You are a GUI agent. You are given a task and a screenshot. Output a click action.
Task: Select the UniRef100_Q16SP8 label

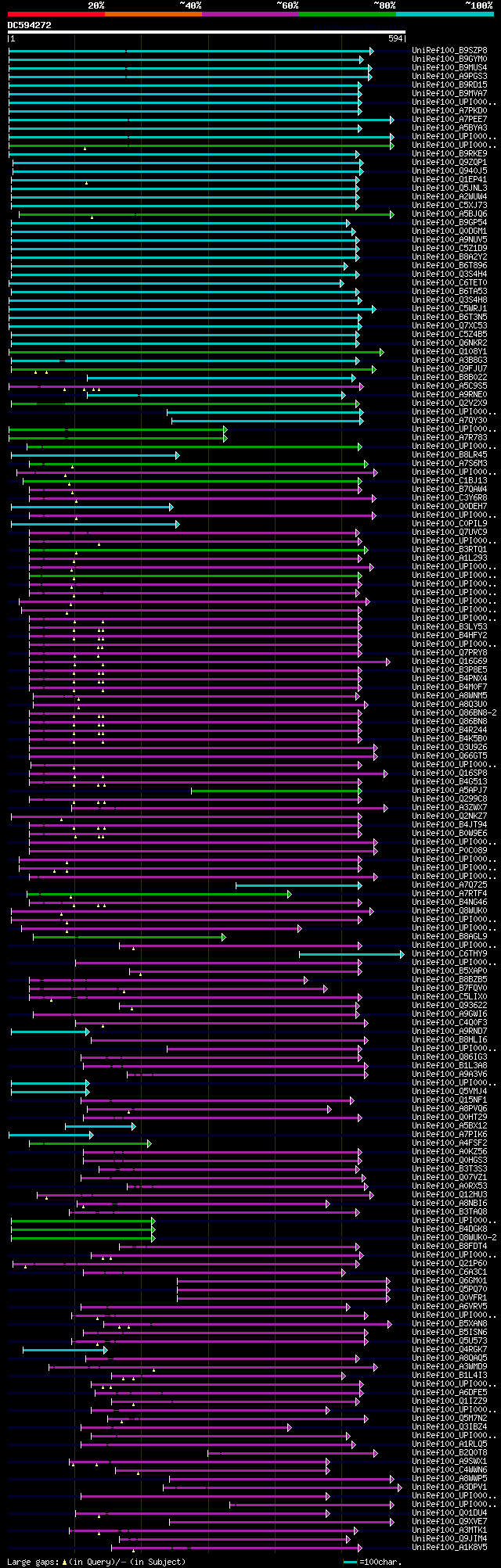point(449,773)
